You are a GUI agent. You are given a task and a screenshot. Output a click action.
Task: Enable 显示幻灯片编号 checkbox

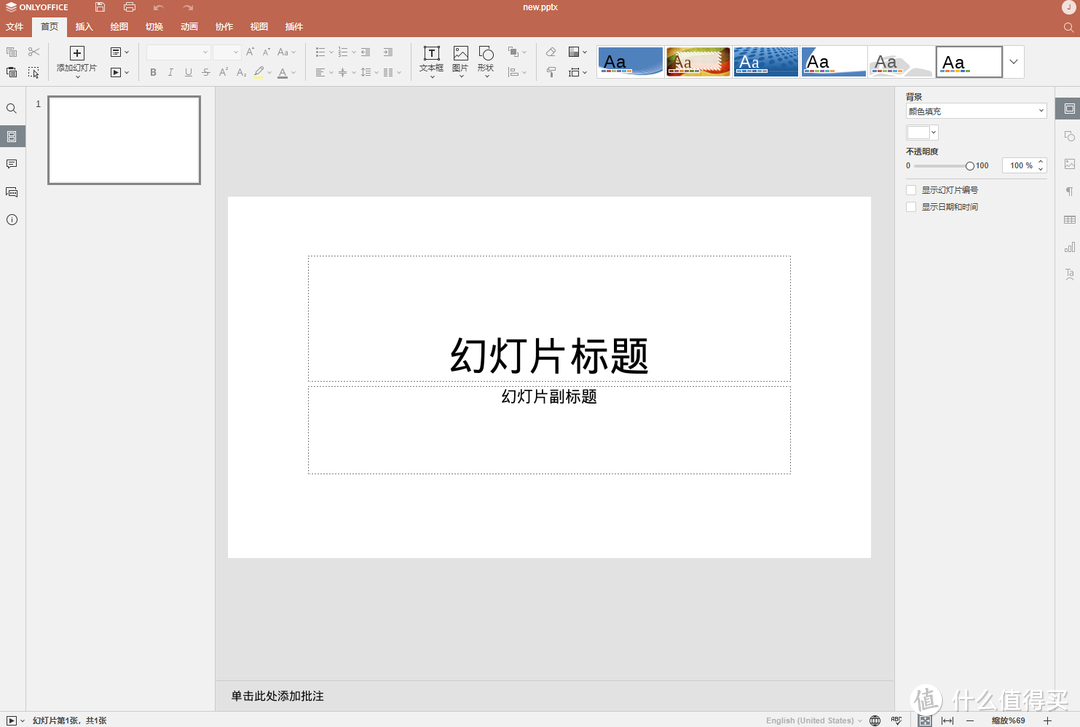click(x=911, y=189)
